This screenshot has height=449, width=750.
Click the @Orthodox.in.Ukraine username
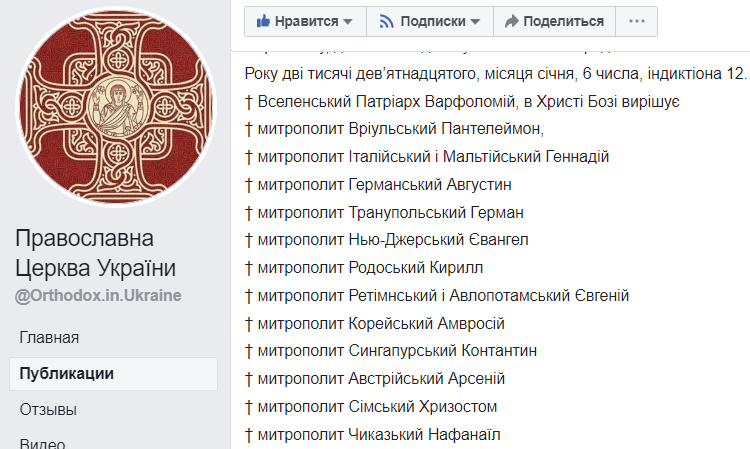pyautogui.click(x=98, y=296)
